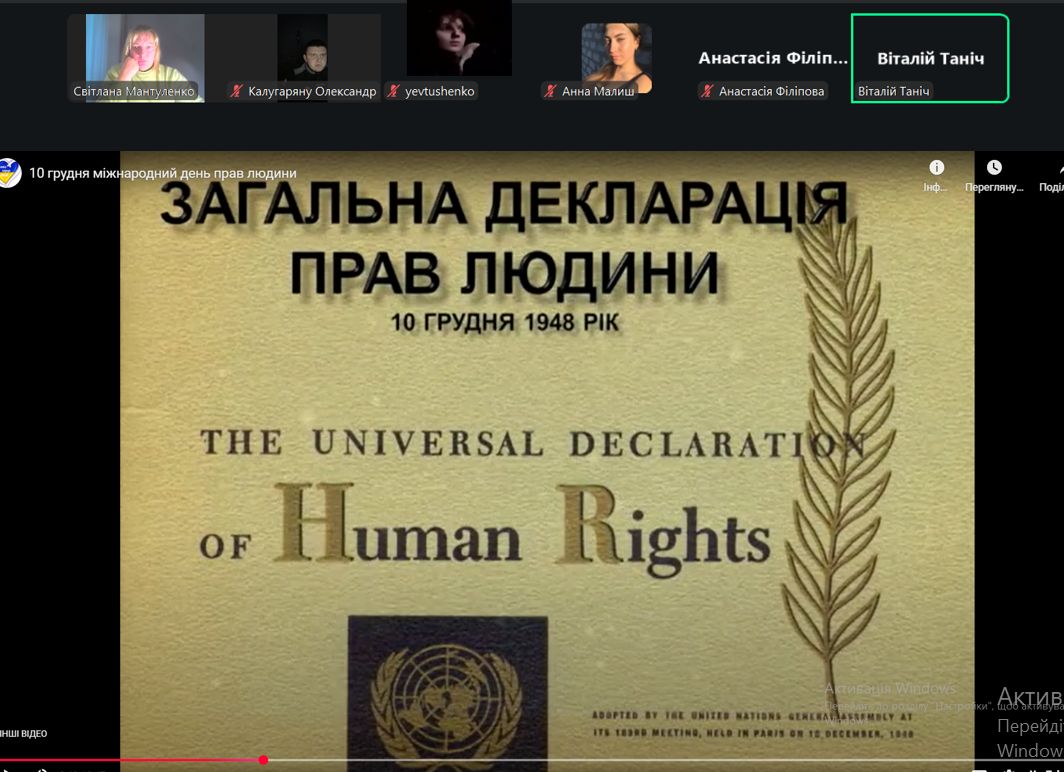The width and height of the screenshot is (1064, 772).
Task: Click the red playback scrubber dot
Action: (x=263, y=760)
